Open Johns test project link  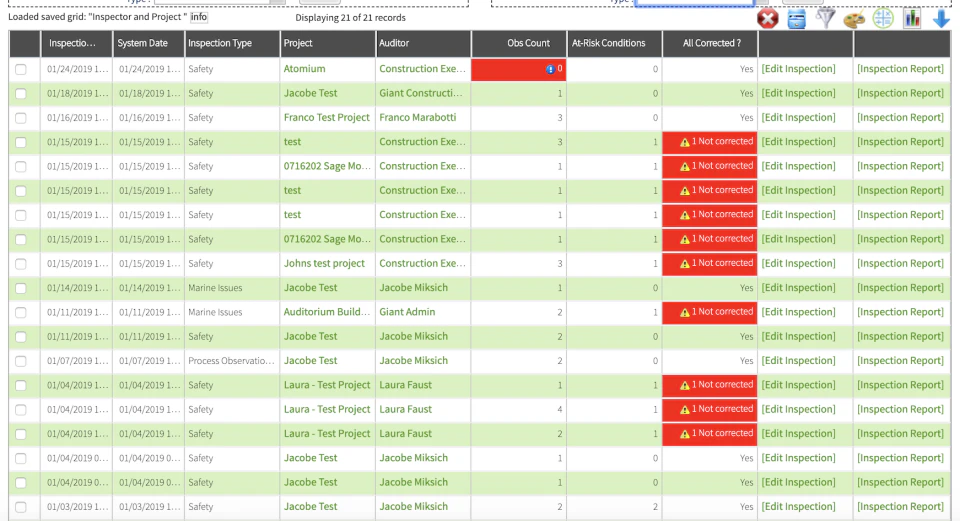coord(324,263)
